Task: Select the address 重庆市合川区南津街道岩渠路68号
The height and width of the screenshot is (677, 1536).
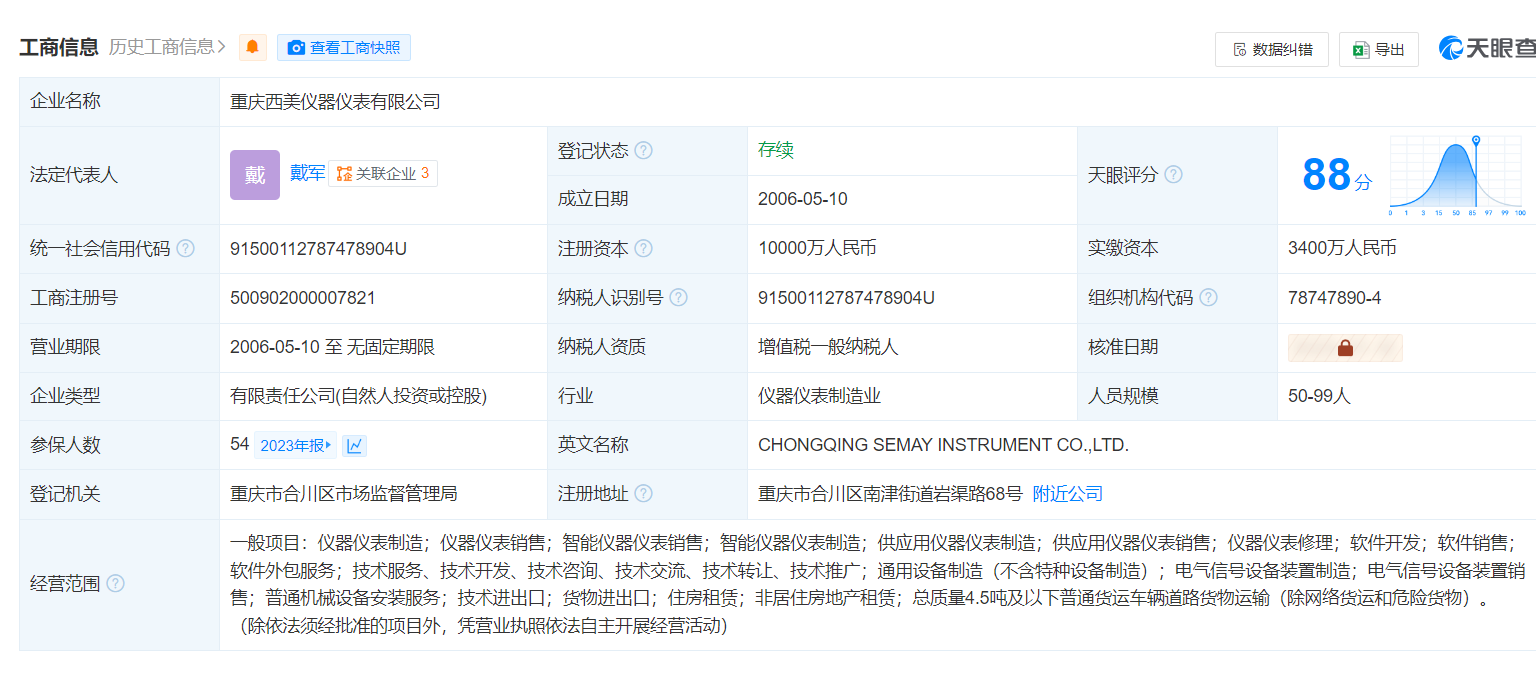Action: coord(890,494)
